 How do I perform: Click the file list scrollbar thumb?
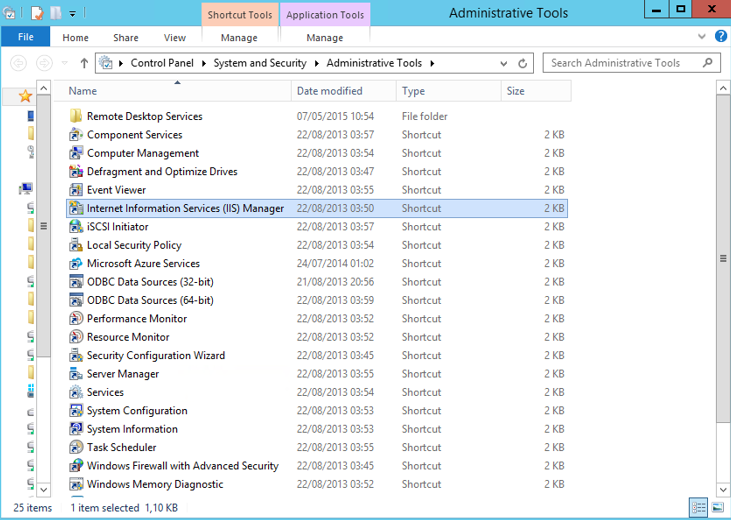point(723,257)
